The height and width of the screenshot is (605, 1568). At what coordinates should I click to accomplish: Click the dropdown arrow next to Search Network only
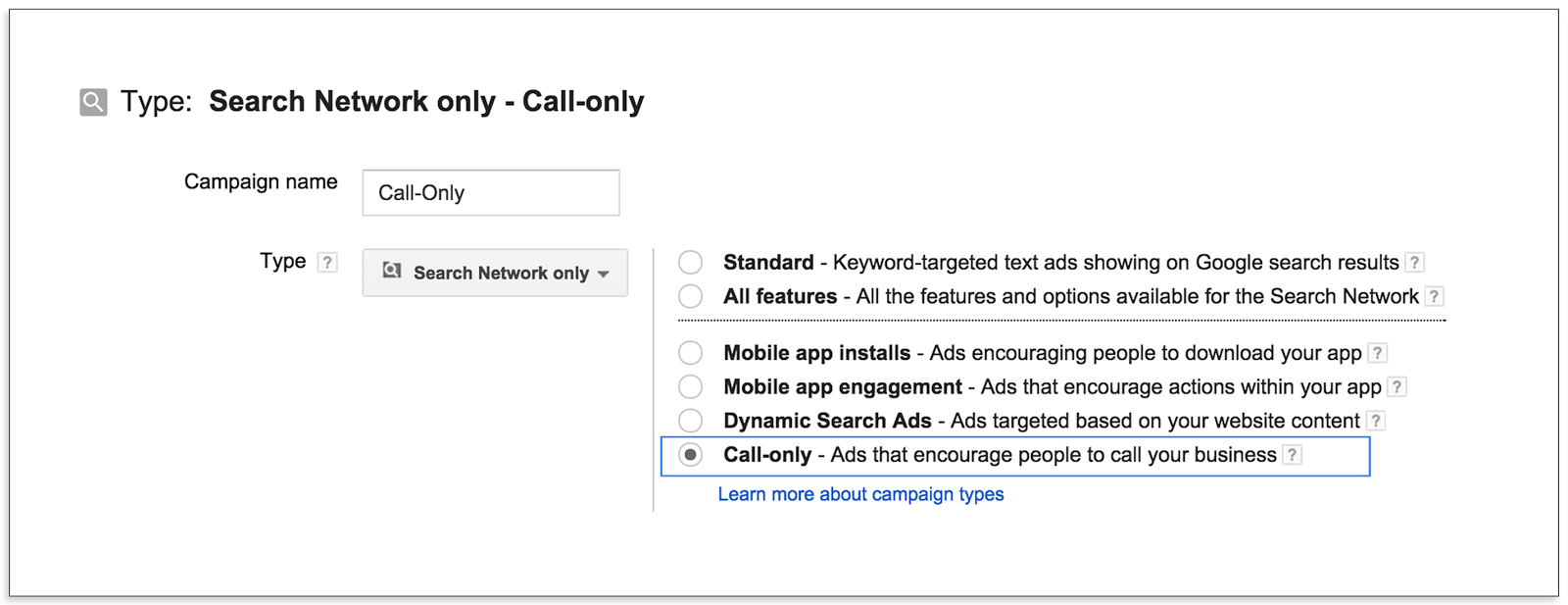tap(604, 275)
